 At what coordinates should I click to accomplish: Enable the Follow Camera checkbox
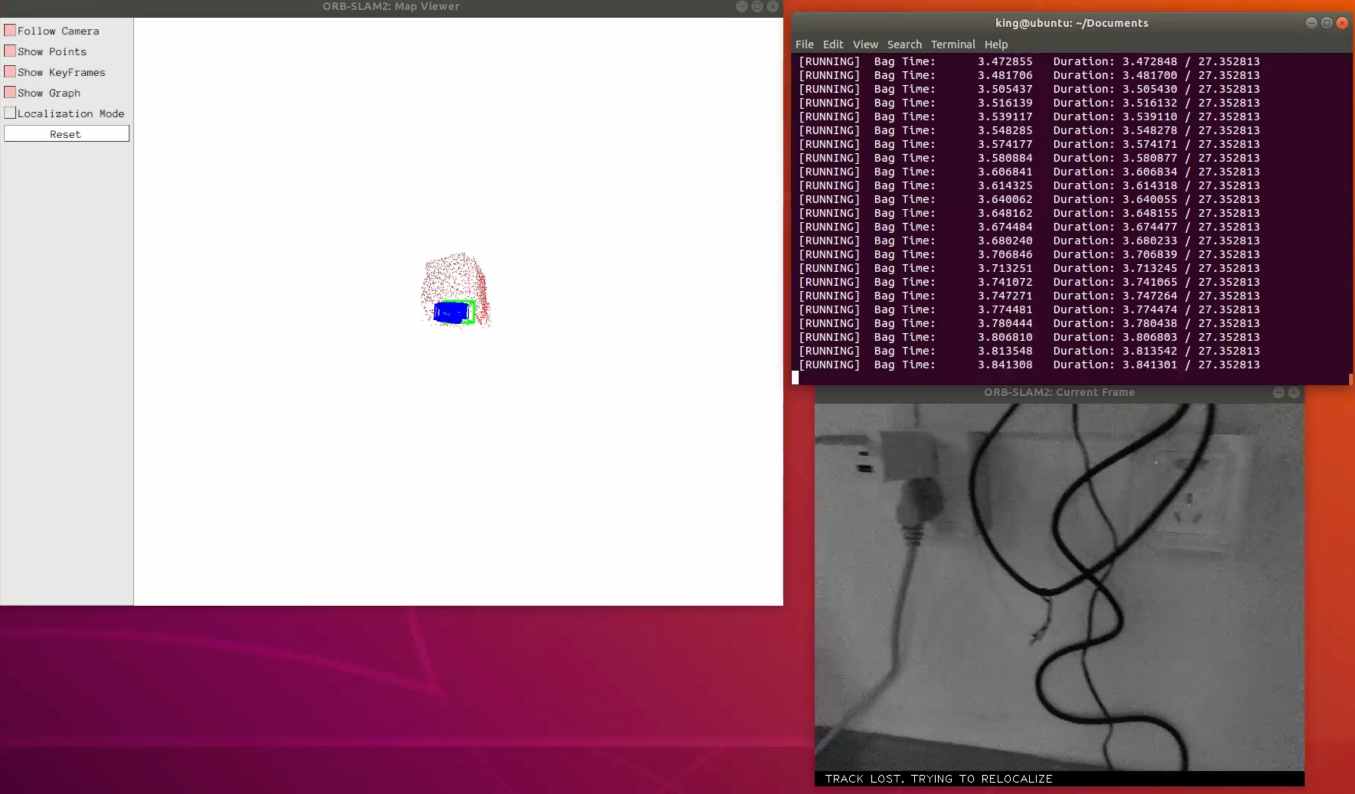[12, 30]
